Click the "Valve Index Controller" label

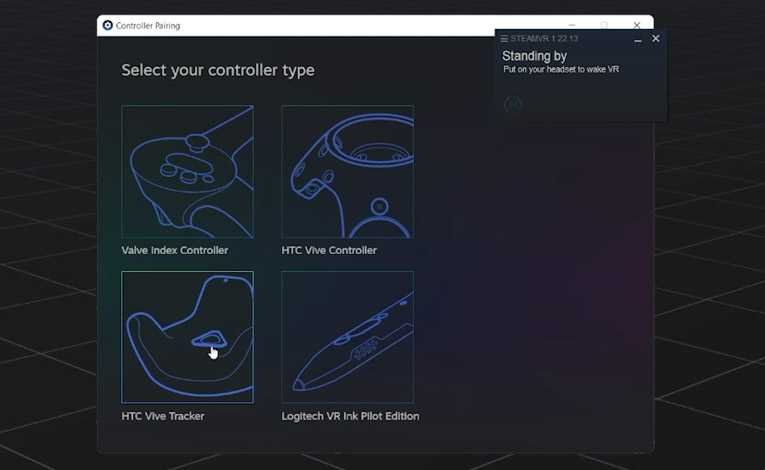click(175, 250)
